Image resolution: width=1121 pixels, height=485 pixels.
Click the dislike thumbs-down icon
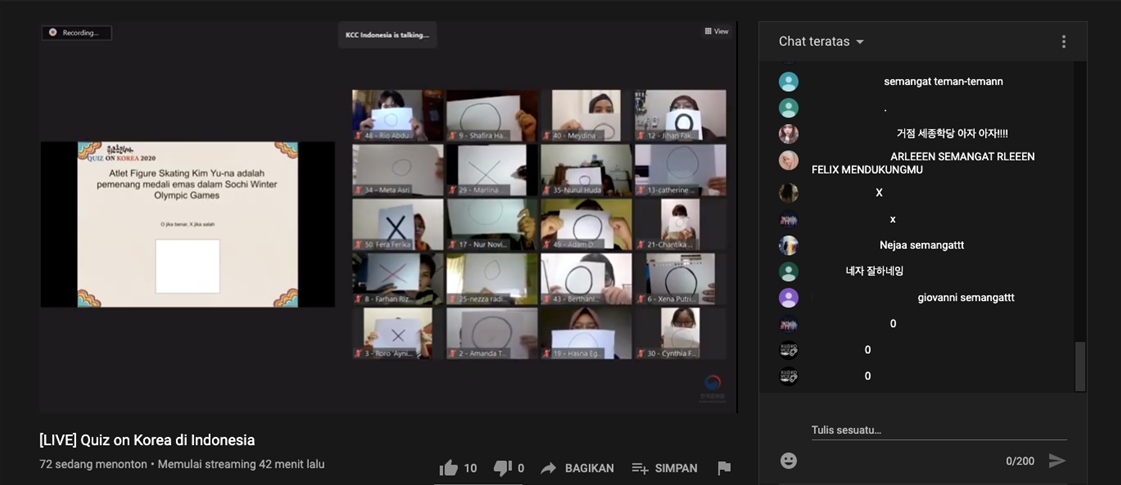(x=503, y=468)
